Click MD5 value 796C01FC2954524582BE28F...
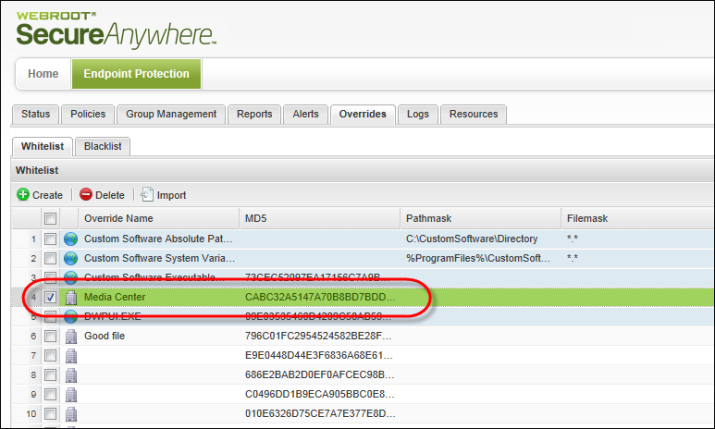 (x=318, y=336)
